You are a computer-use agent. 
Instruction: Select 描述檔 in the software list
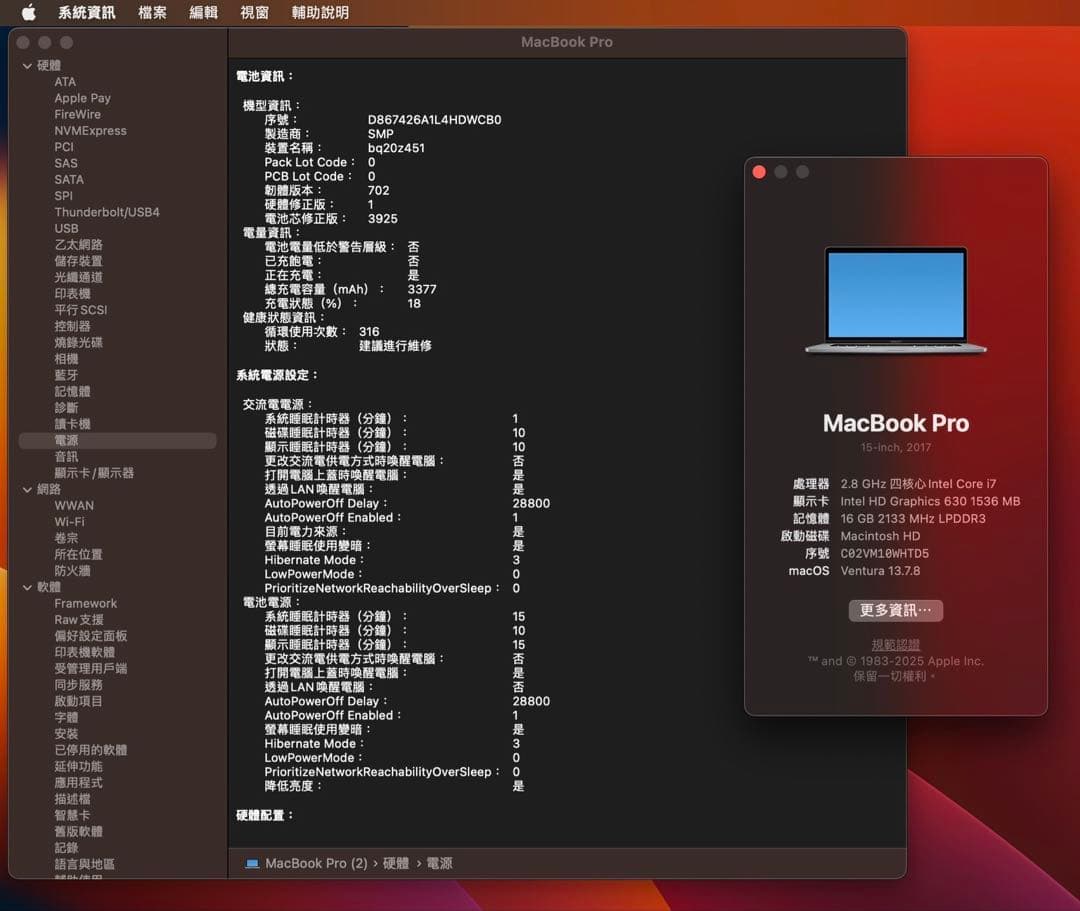(72, 799)
